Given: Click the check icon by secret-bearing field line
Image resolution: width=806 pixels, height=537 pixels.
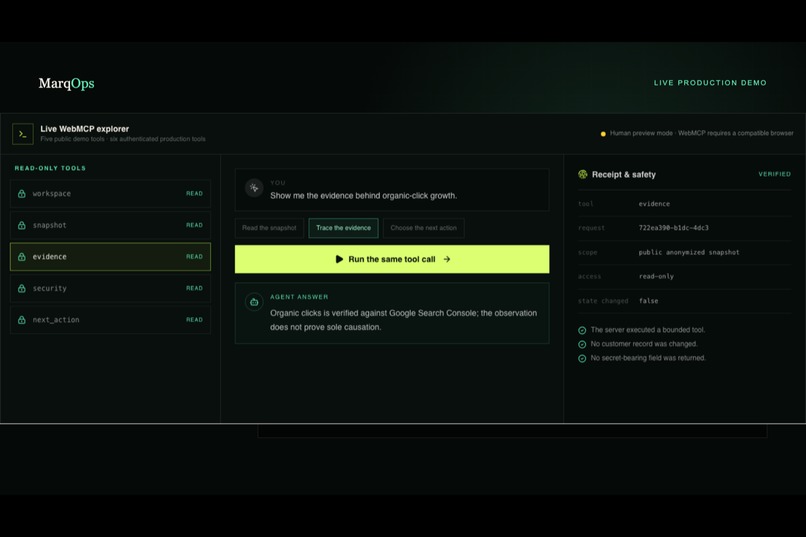Looking at the screenshot, I should [582, 359].
